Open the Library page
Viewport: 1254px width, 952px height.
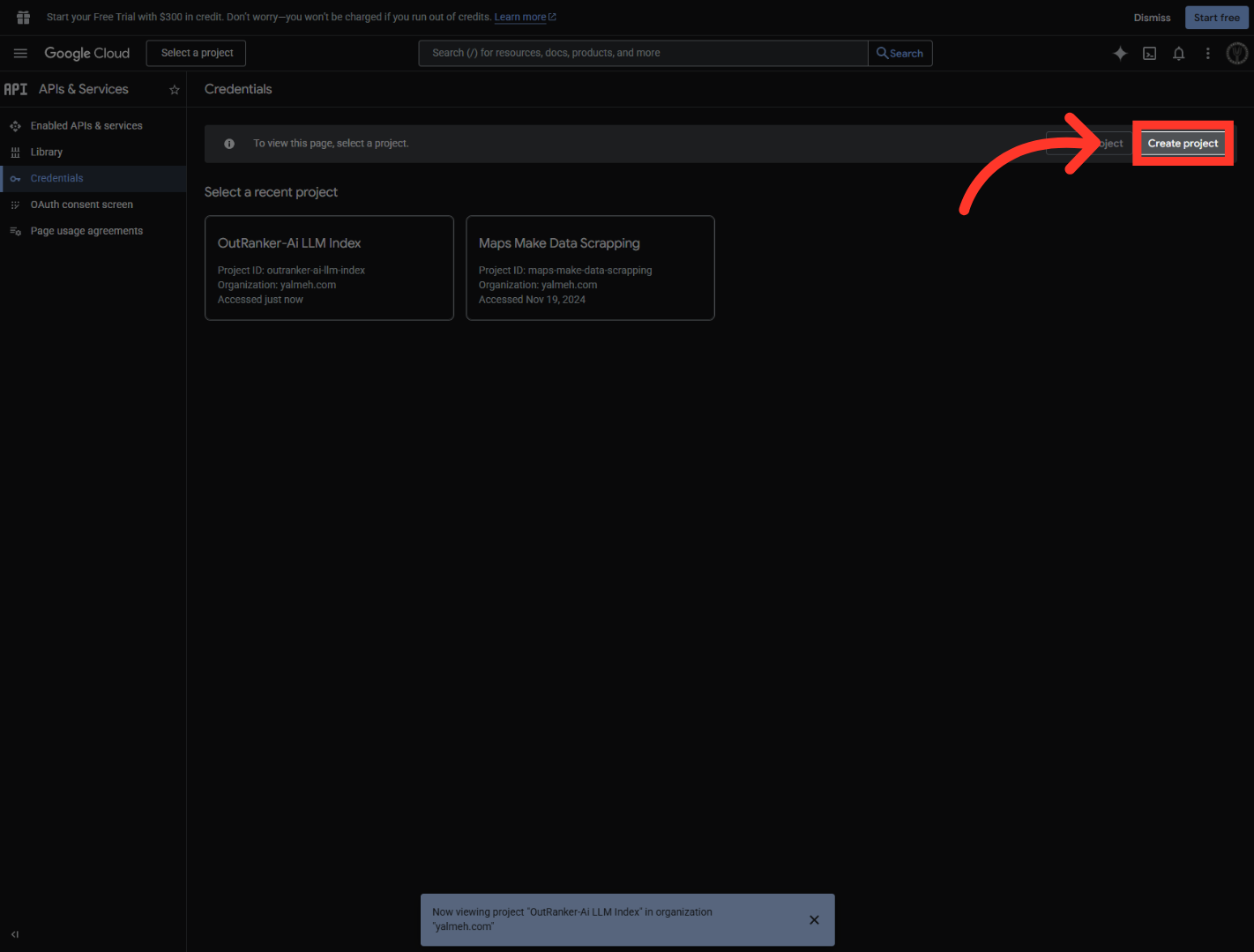tap(47, 152)
